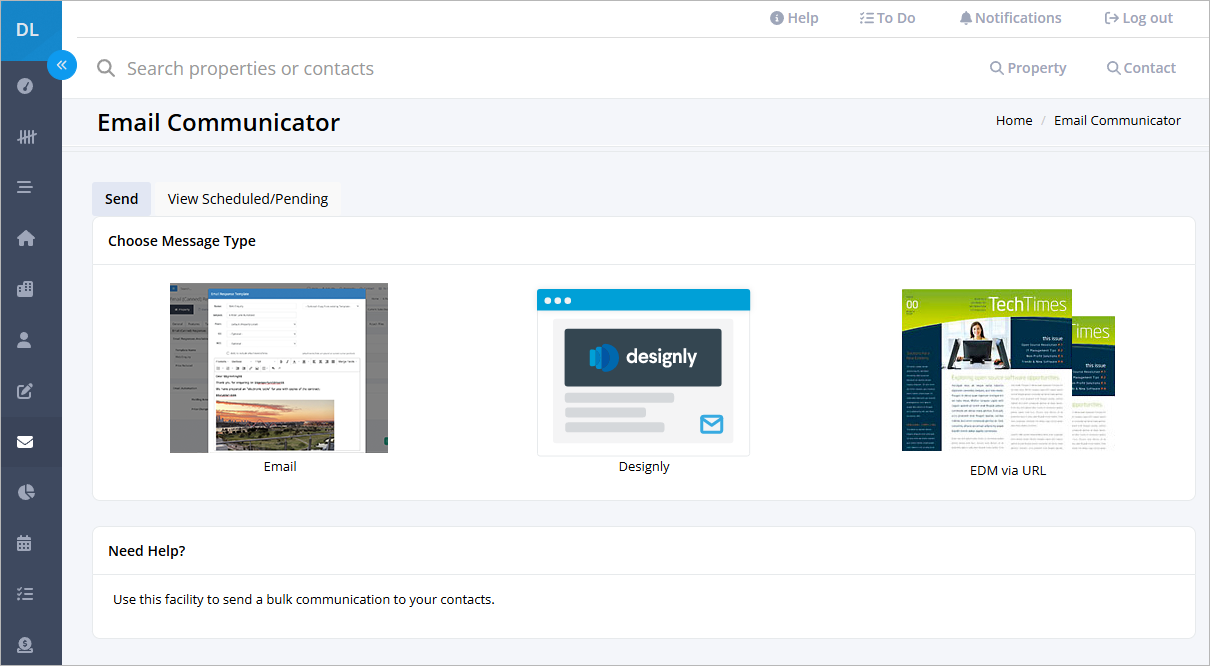The height and width of the screenshot is (666, 1210).
Task: Switch to the Send tab
Action: pos(121,199)
